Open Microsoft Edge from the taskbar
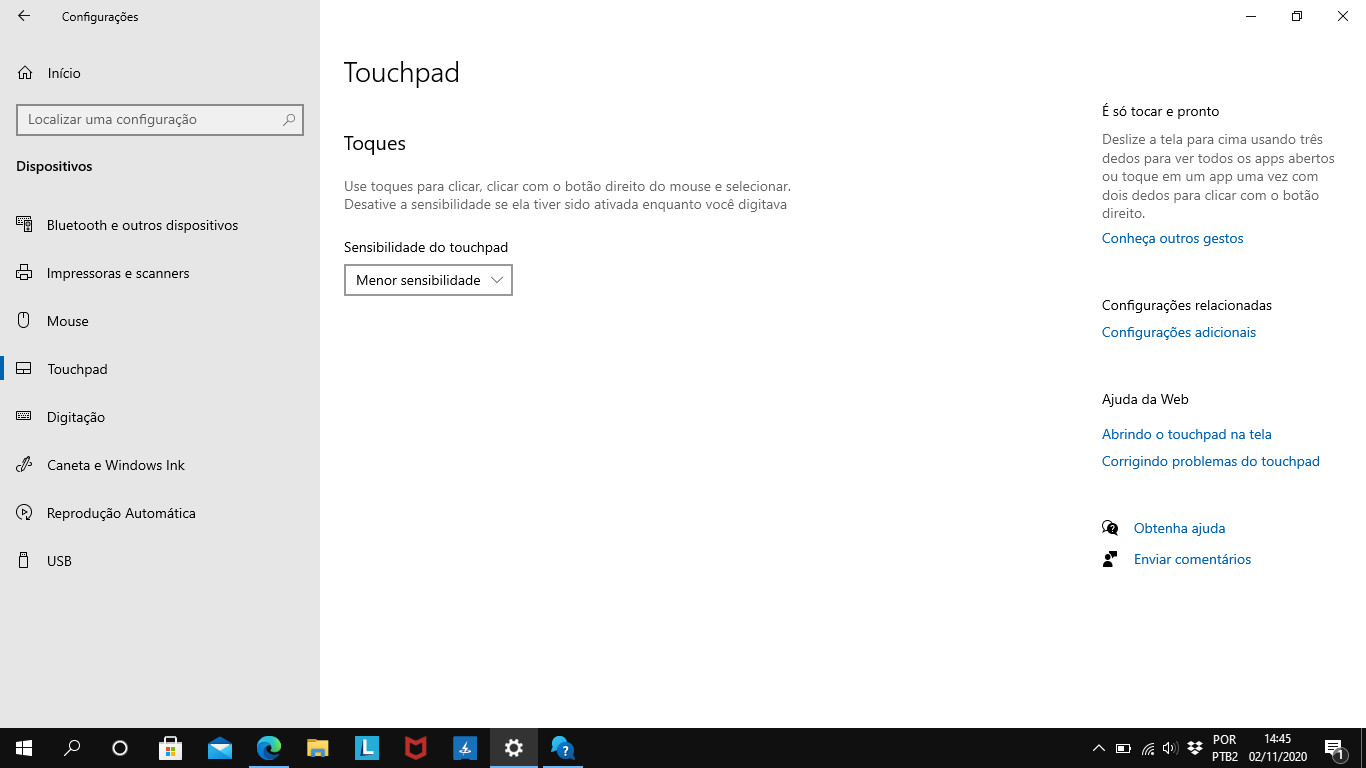 [268, 747]
